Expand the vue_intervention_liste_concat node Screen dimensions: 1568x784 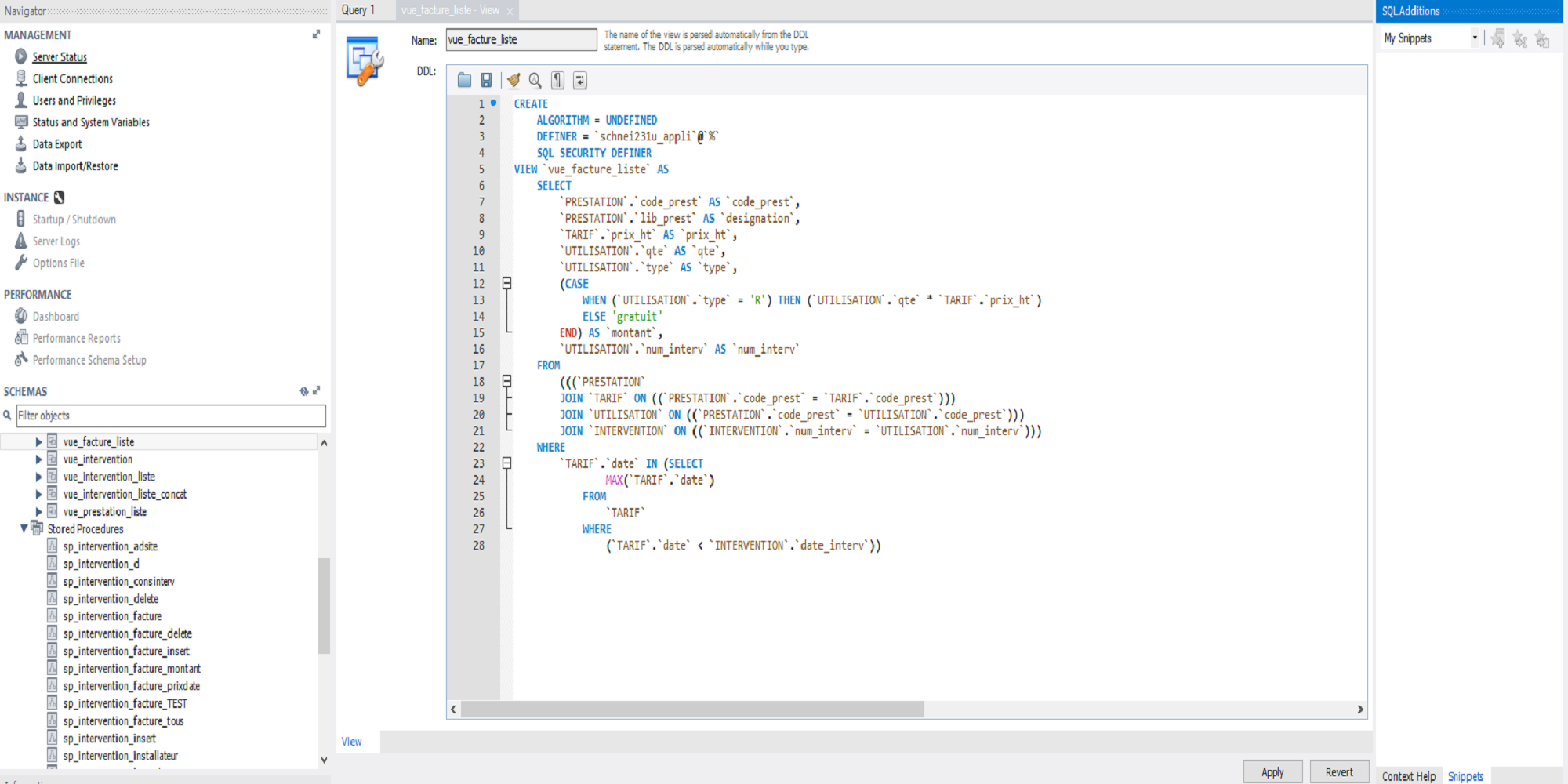(x=38, y=494)
